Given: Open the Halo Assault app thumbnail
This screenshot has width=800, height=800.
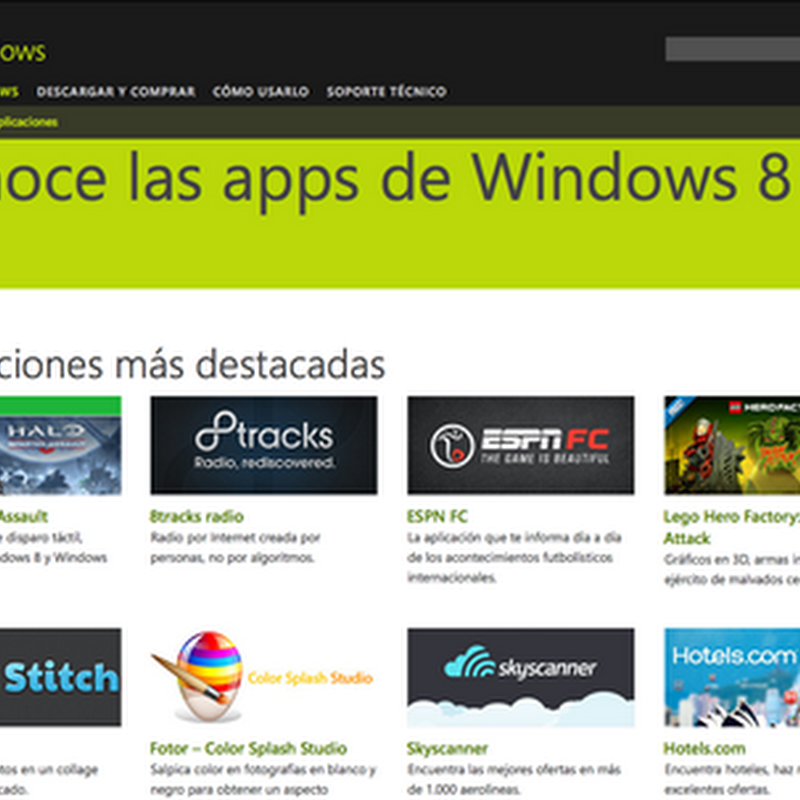Looking at the screenshot, I should click(60, 445).
